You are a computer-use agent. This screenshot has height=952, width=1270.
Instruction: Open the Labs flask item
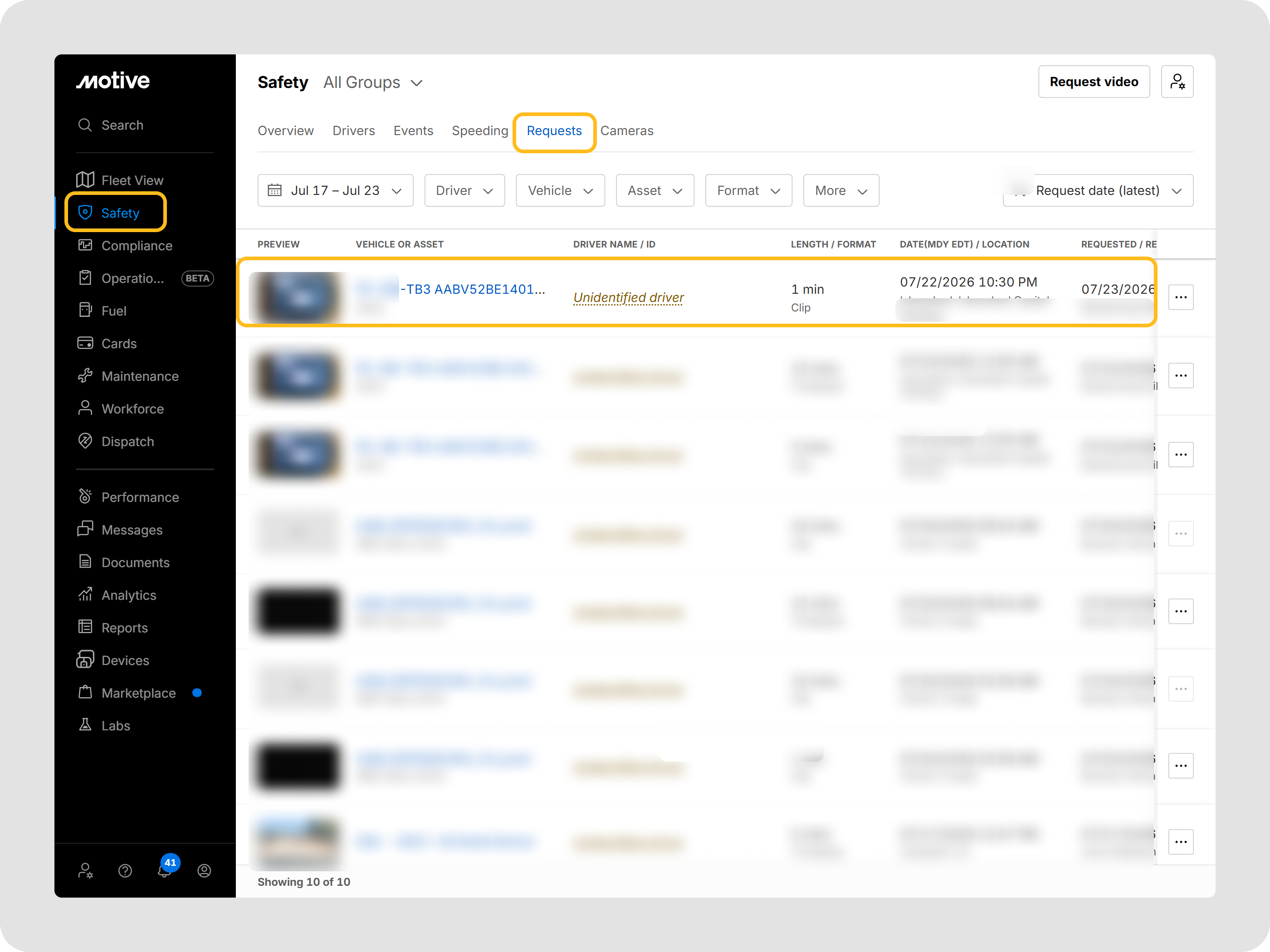(x=104, y=725)
